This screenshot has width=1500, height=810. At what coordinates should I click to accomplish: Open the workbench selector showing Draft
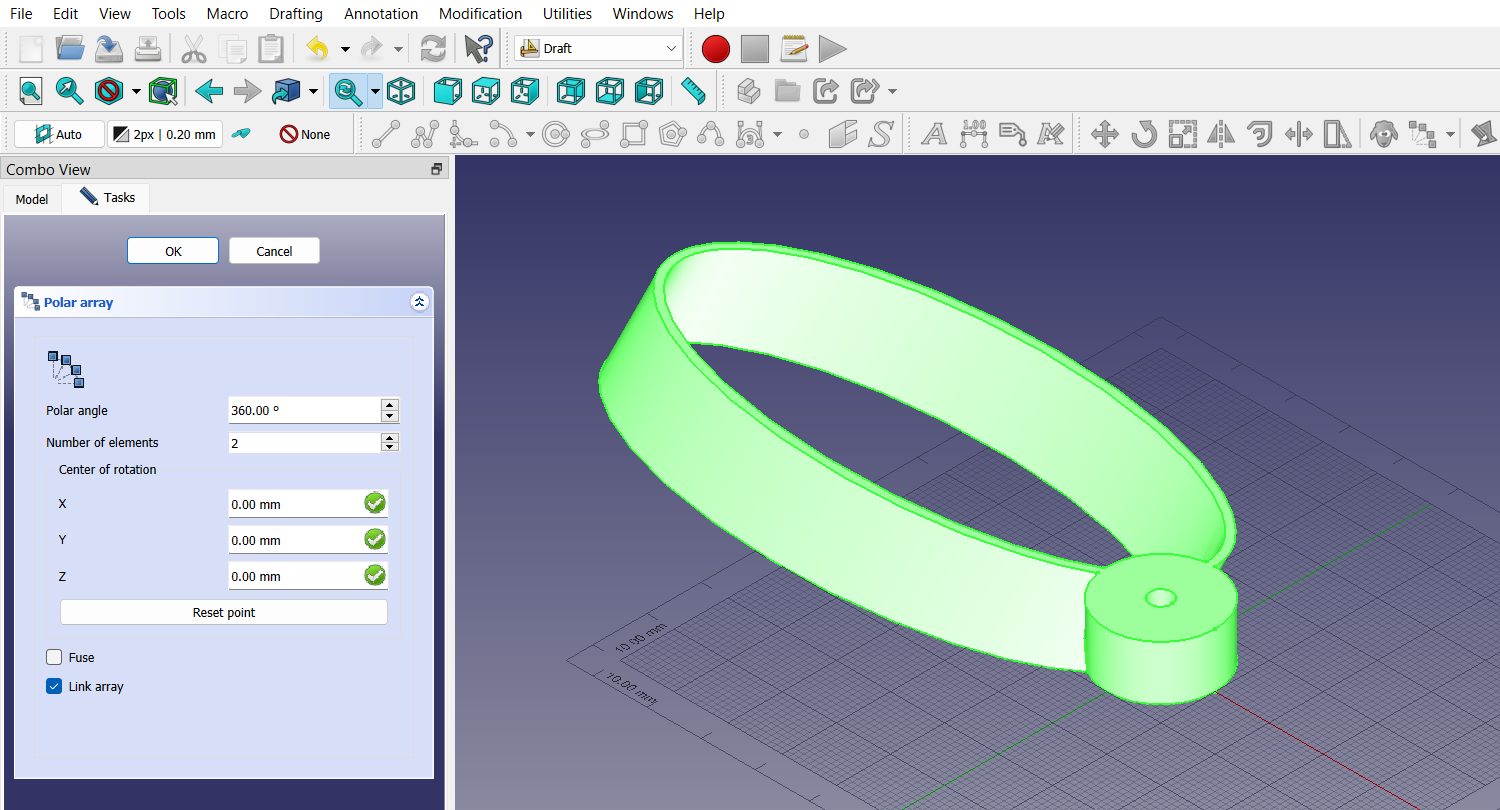pyautogui.click(x=597, y=47)
